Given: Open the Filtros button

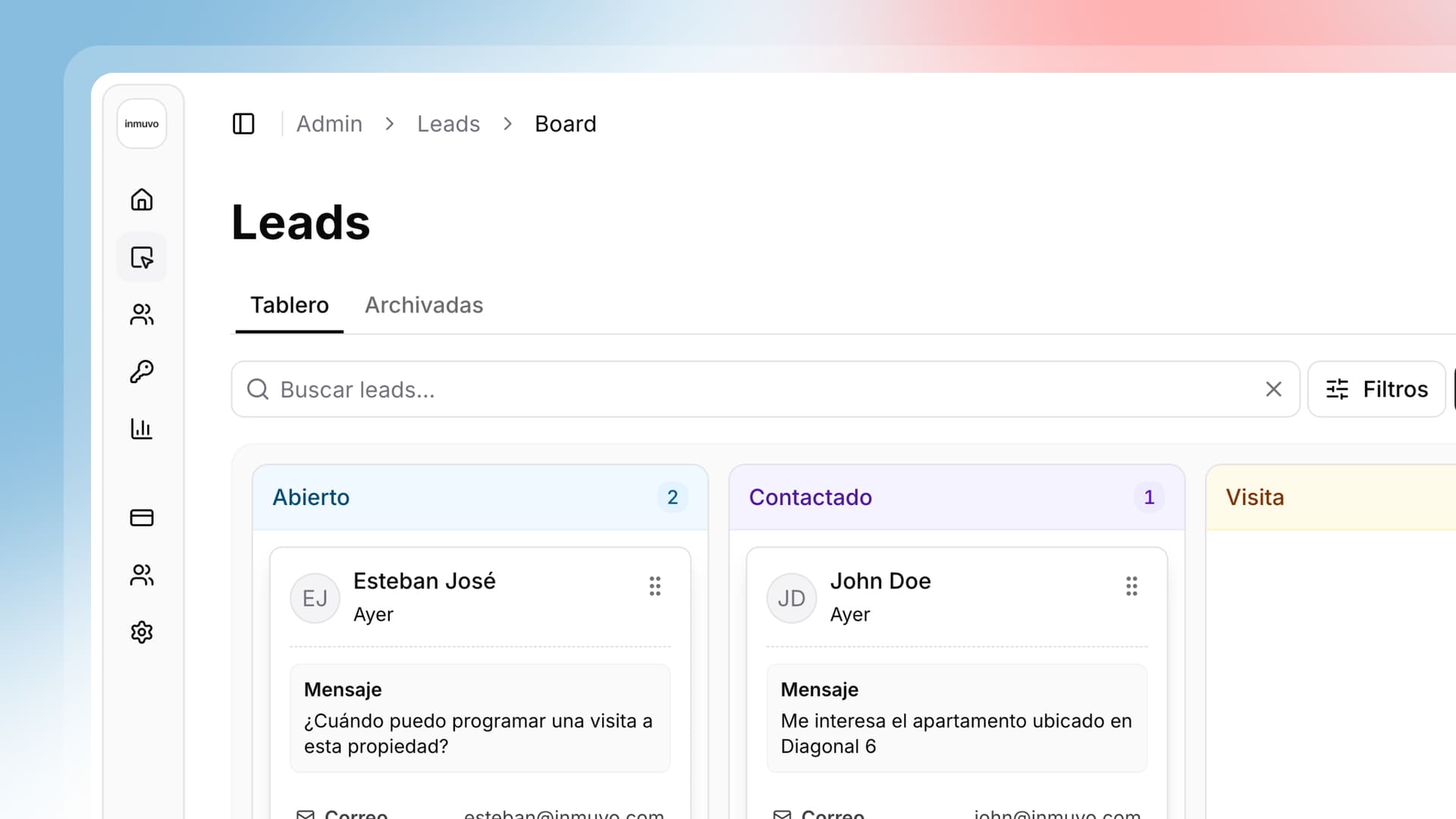Looking at the screenshot, I should click(x=1376, y=389).
